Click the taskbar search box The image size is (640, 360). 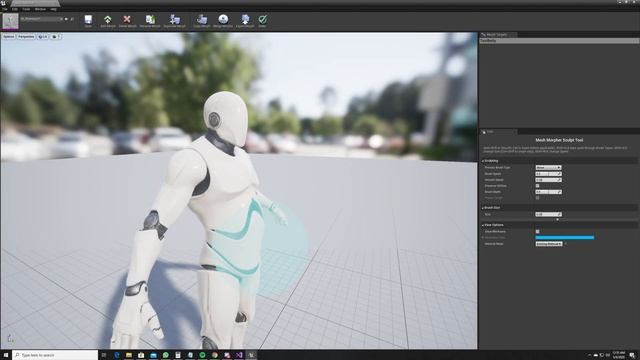(x=55, y=355)
